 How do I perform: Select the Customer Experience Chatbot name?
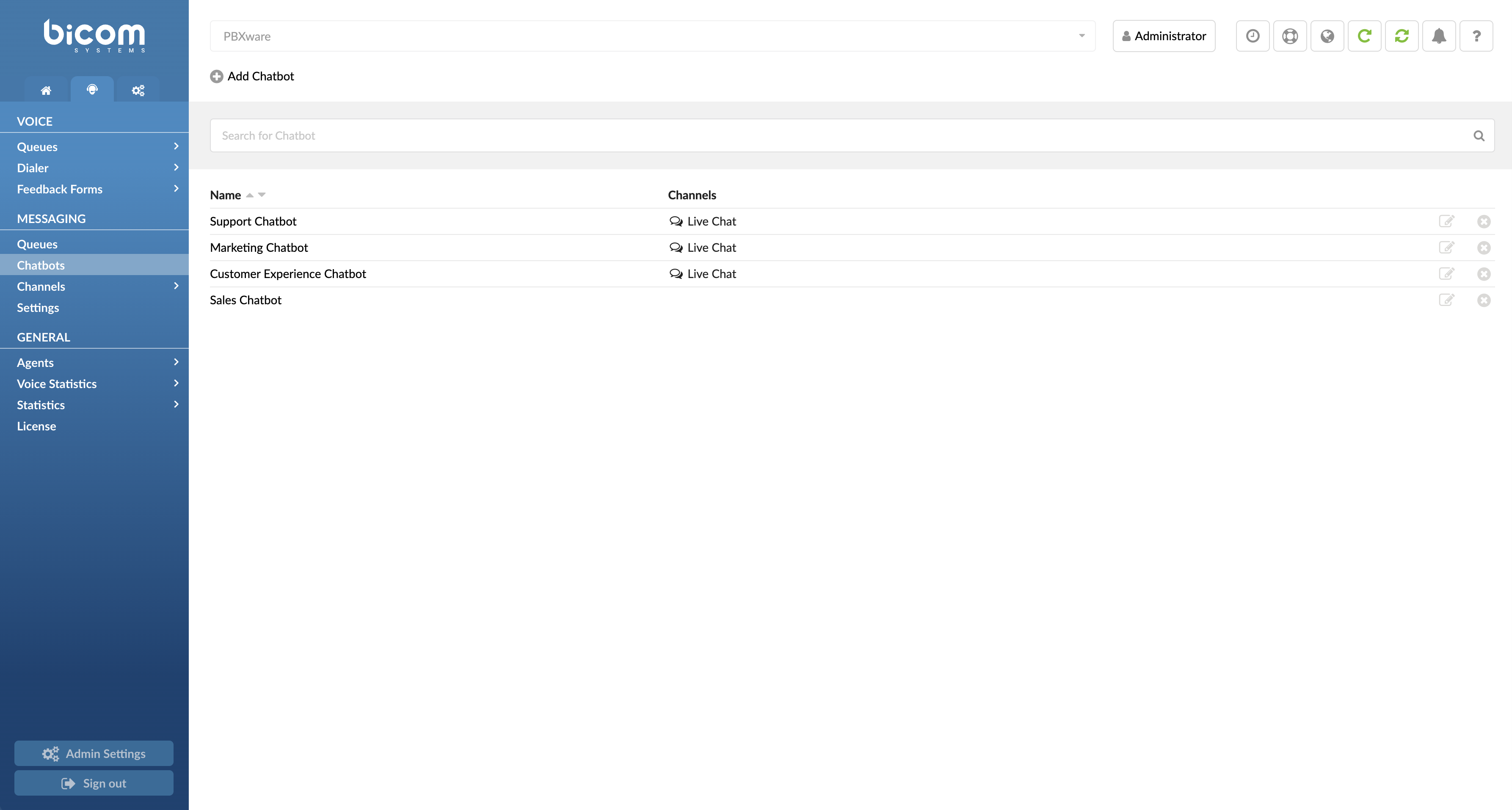coord(288,274)
